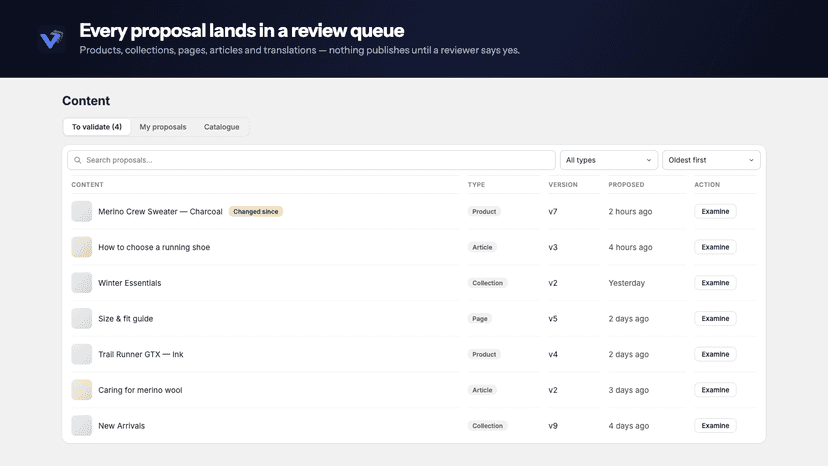Select the Trail Runner GTX — Ink title
This screenshot has width=828, height=466.
pyautogui.click(x=140, y=355)
